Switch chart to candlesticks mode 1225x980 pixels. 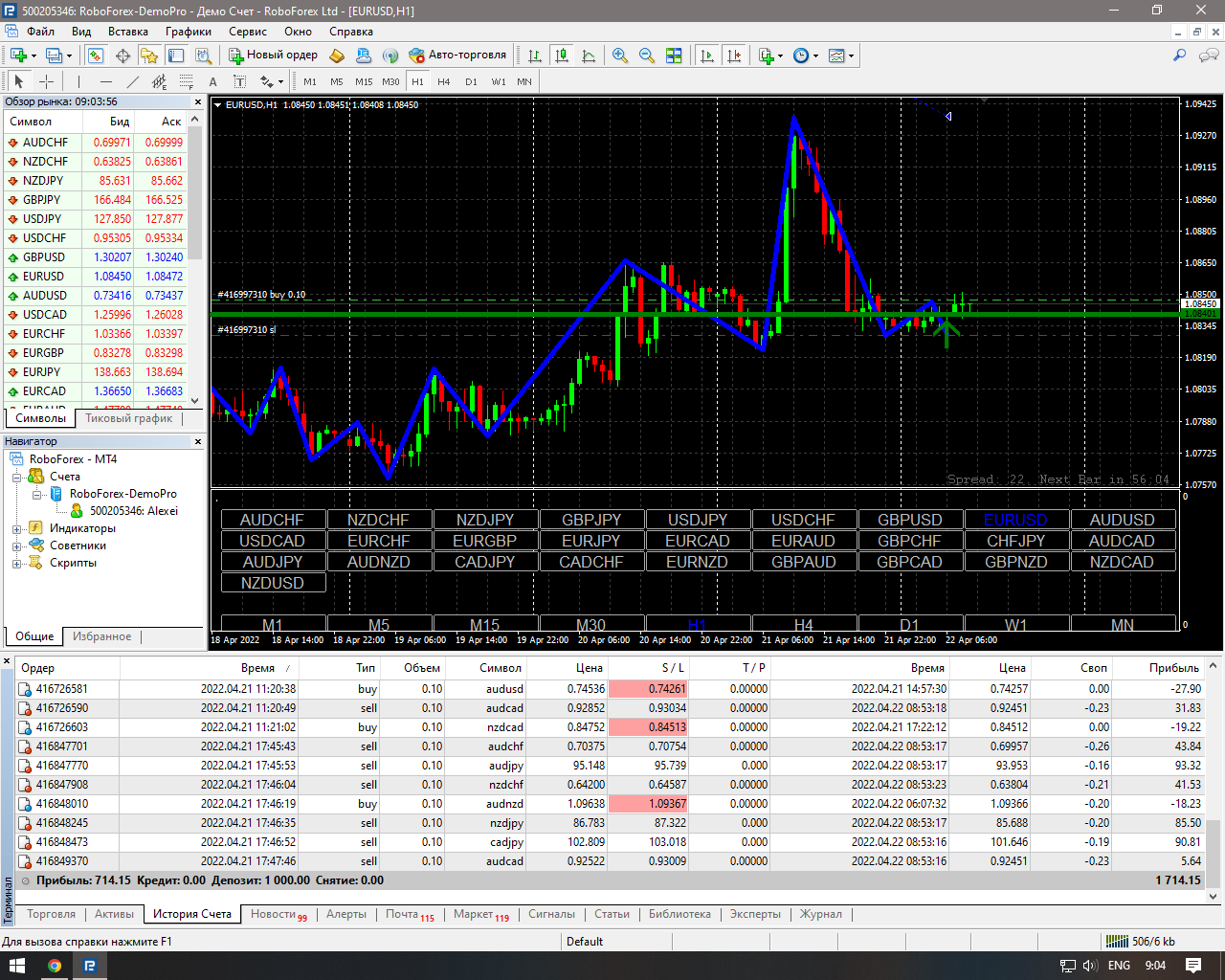[562, 56]
